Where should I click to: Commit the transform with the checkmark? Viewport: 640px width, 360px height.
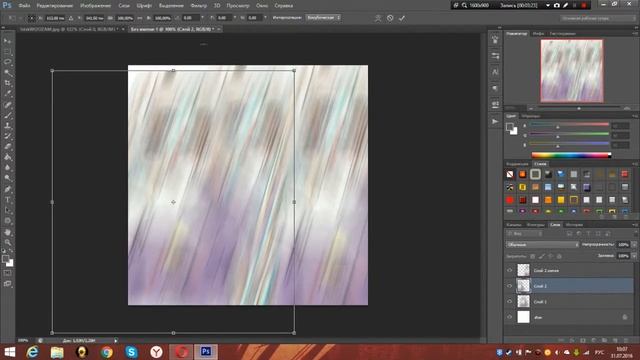tap(402, 18)
